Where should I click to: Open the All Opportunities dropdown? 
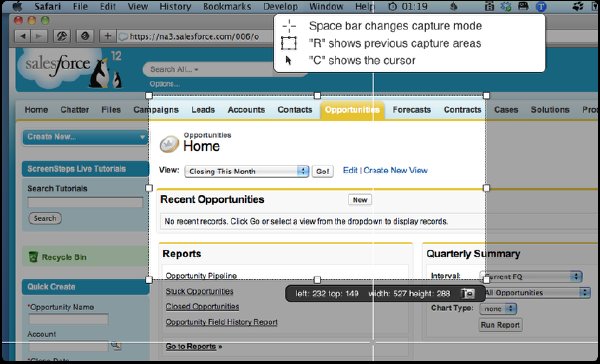(536, 293)
